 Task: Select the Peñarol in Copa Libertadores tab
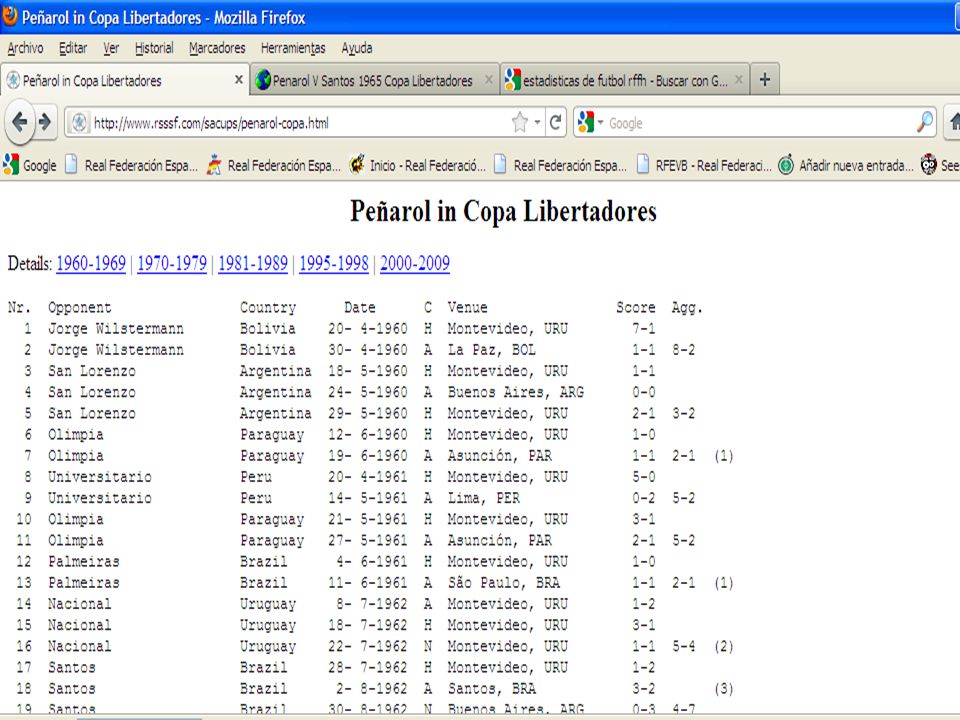125,80
